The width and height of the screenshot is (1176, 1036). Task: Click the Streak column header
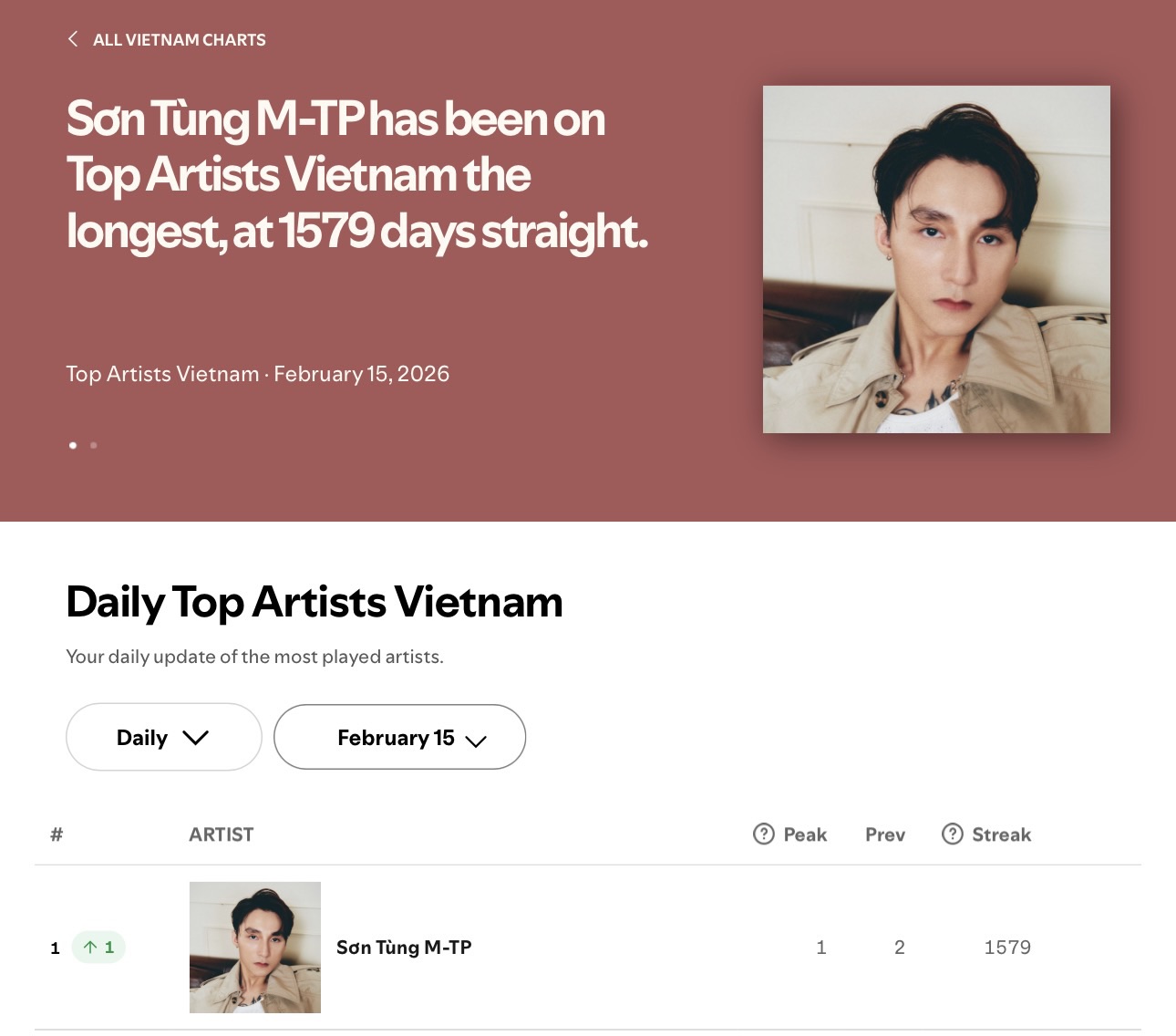click(1002, 834)
